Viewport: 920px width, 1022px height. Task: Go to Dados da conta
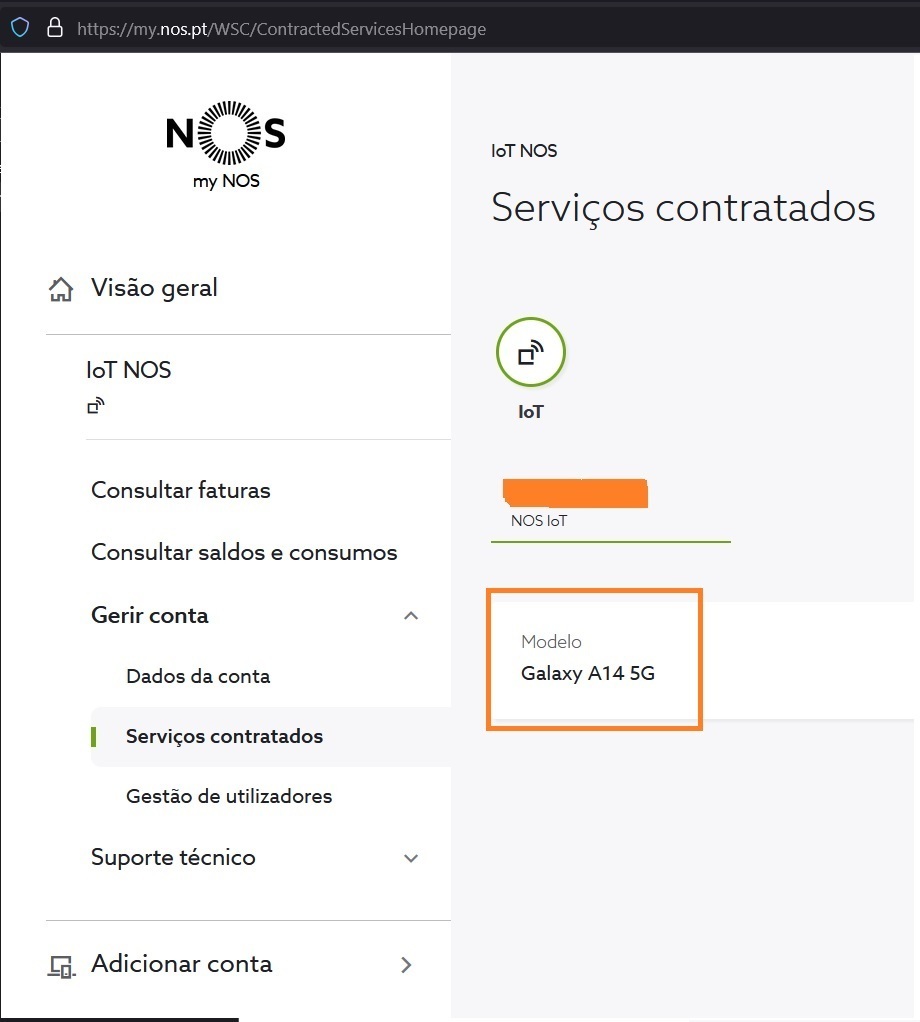tap(198, 676)
